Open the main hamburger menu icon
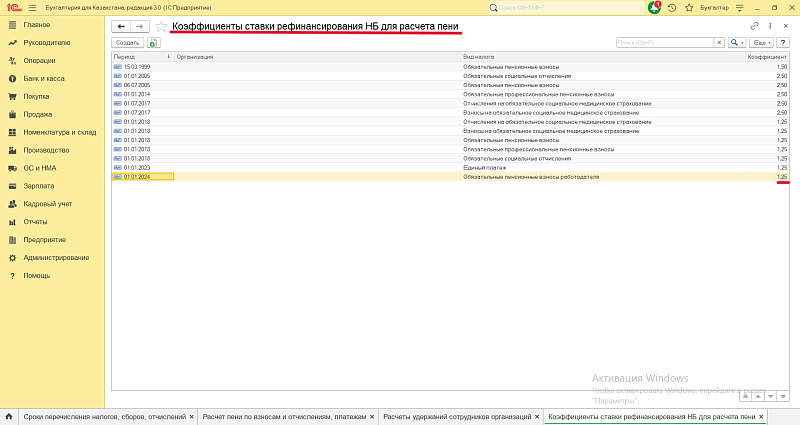This screenshot has height=425, width=800. (33, 8)
